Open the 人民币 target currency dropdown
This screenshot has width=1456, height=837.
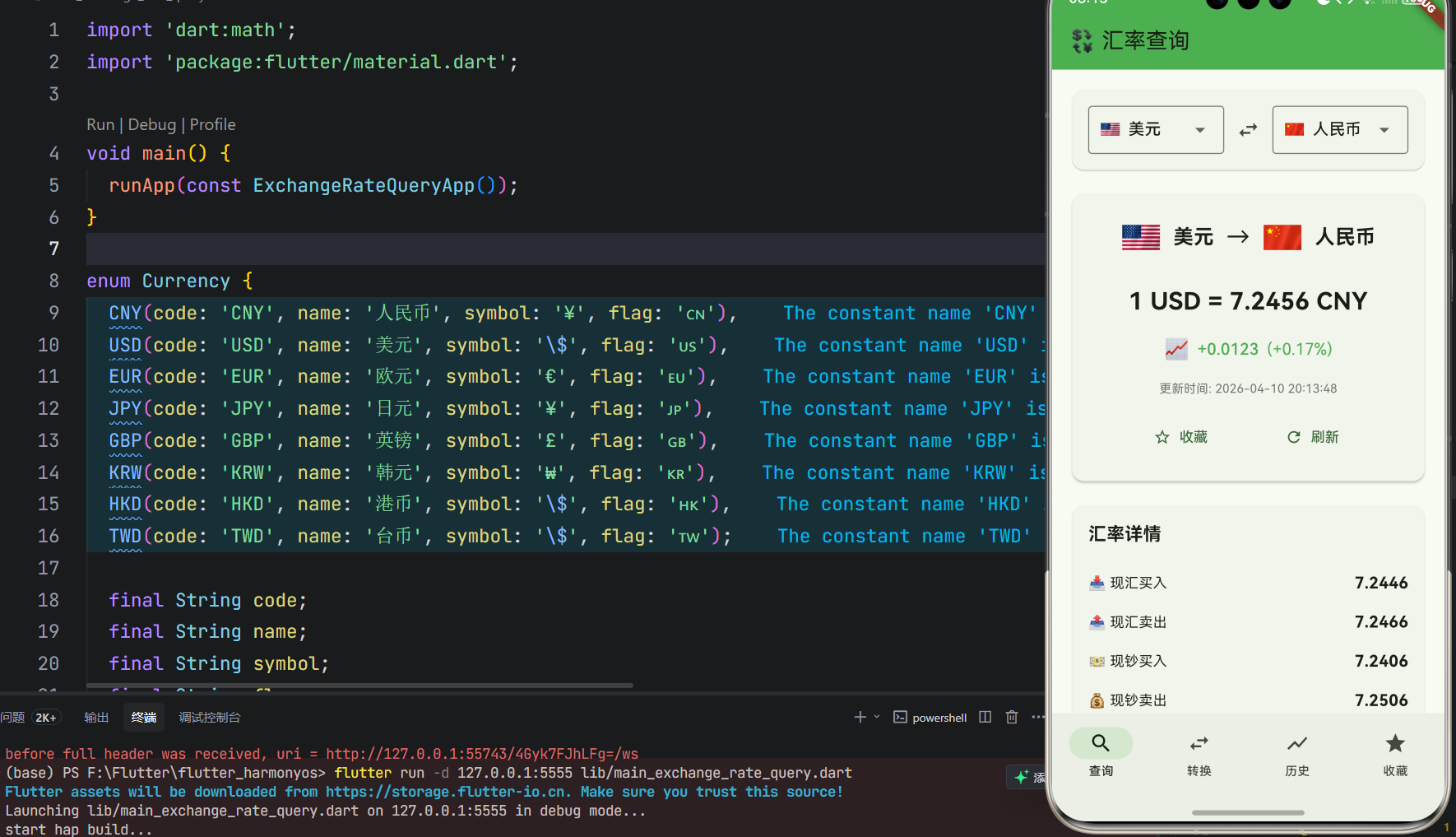[x=1340, y=130]
